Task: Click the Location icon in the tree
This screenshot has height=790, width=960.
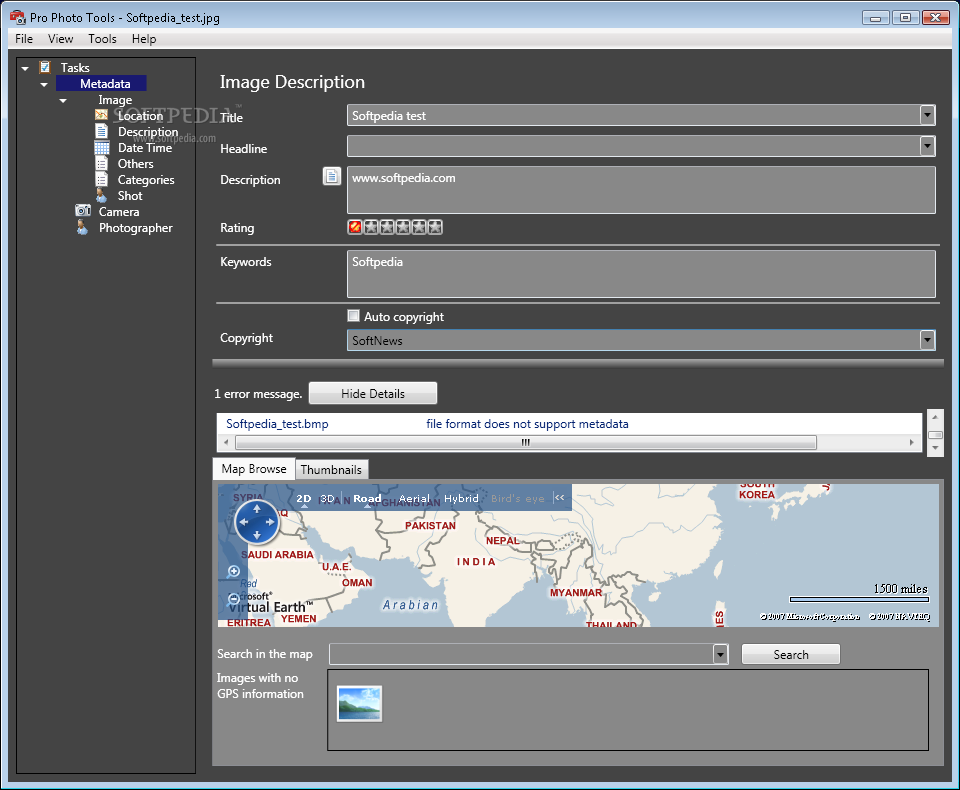Action: [101, 115]
